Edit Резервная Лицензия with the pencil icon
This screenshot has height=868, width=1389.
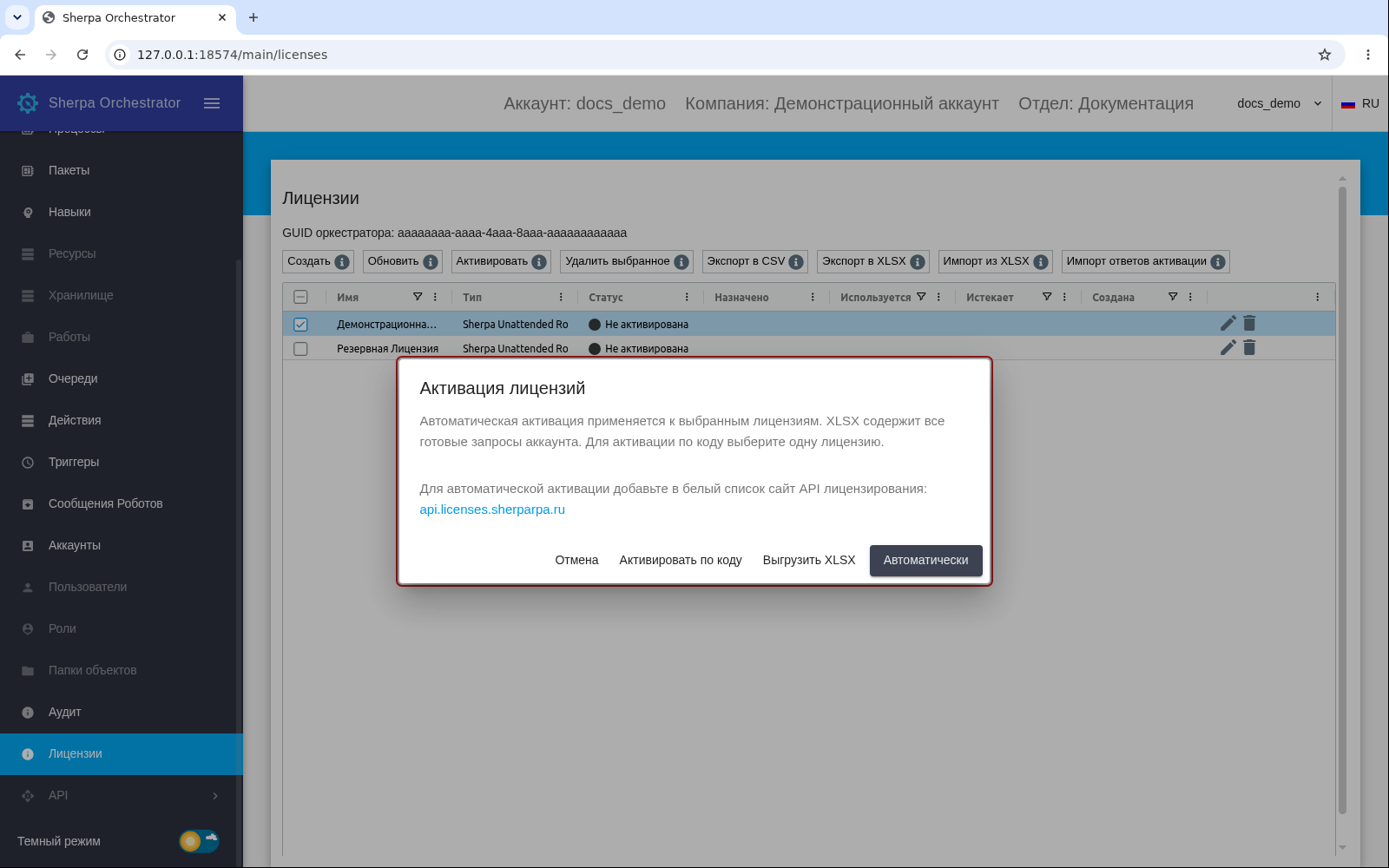[x=1228, y=348]
